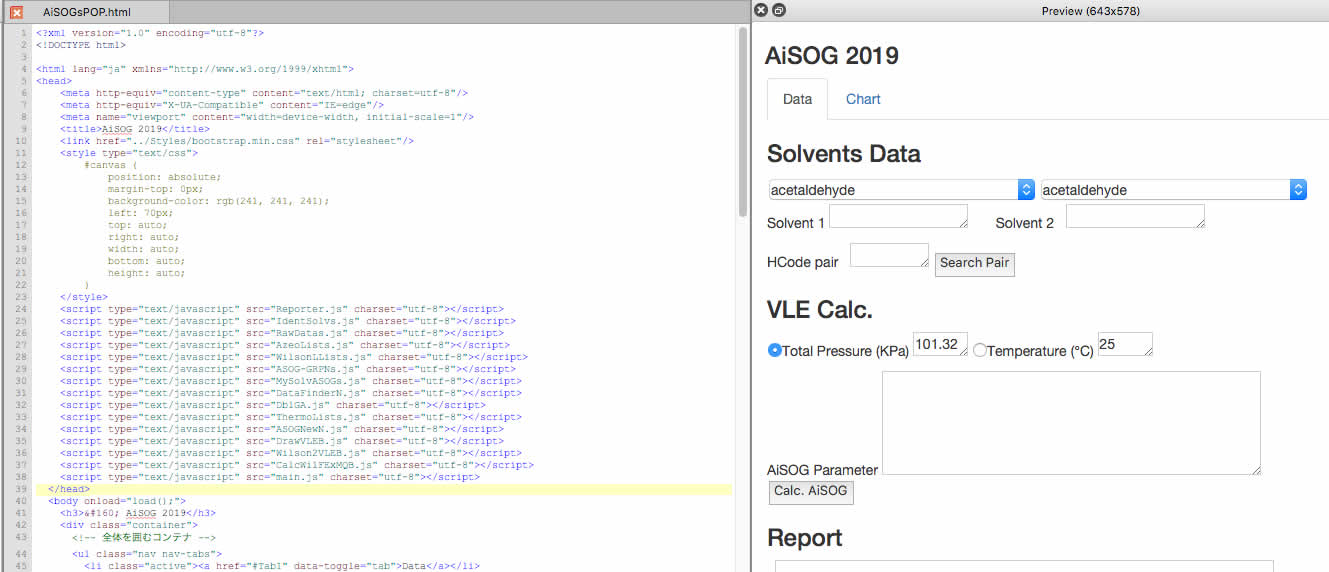Click the RawDatas.js script line
The image size is (1329, 572).
[285, 334]
